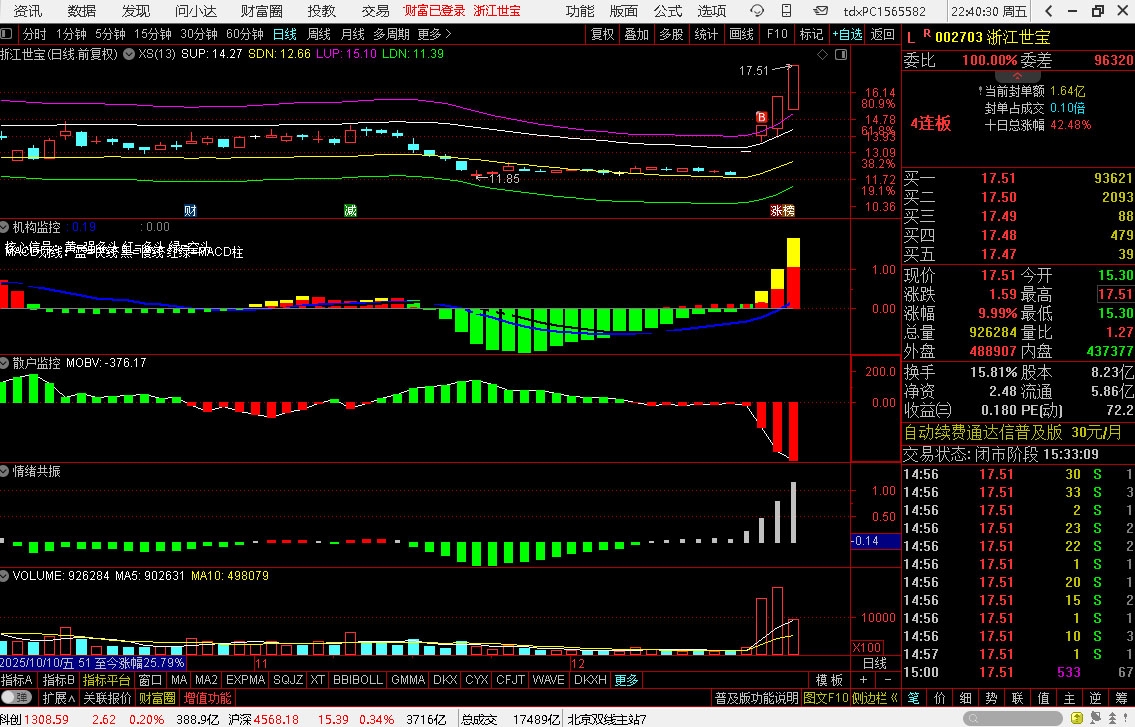Switch to the 分时 chart period
The width and height of the screenshot is (1135, 727).
pos(34,34)
